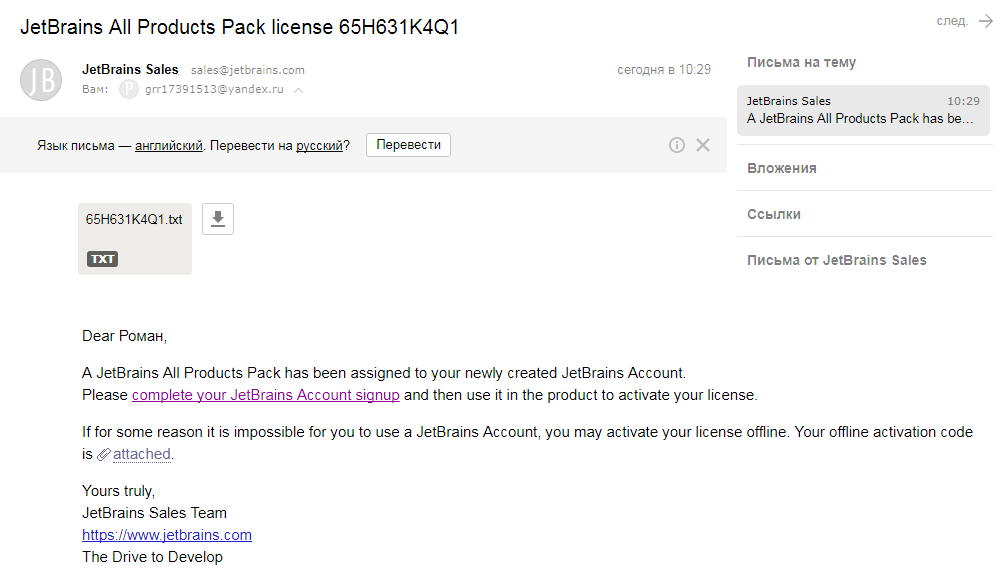Click the TXT file type badge
1006x585 pixels.
(x=103, y=259)
